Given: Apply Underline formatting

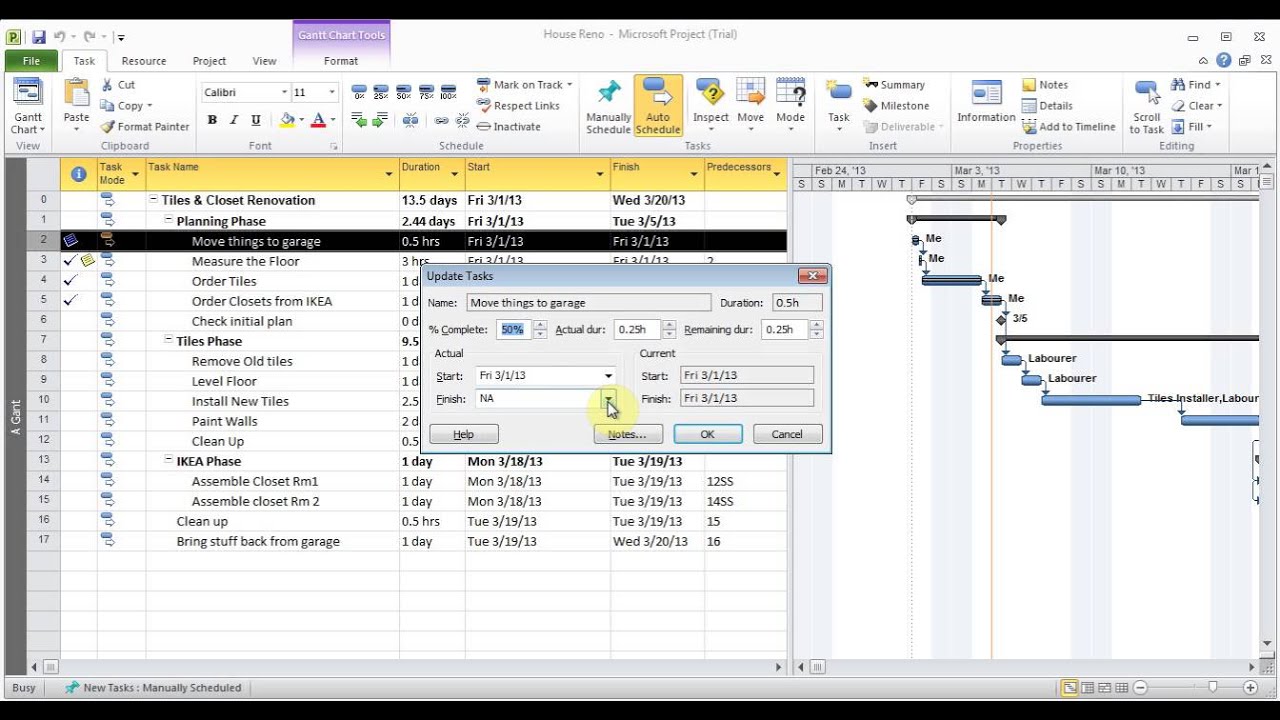Looking at the screenshot, I should pos(256,120).
